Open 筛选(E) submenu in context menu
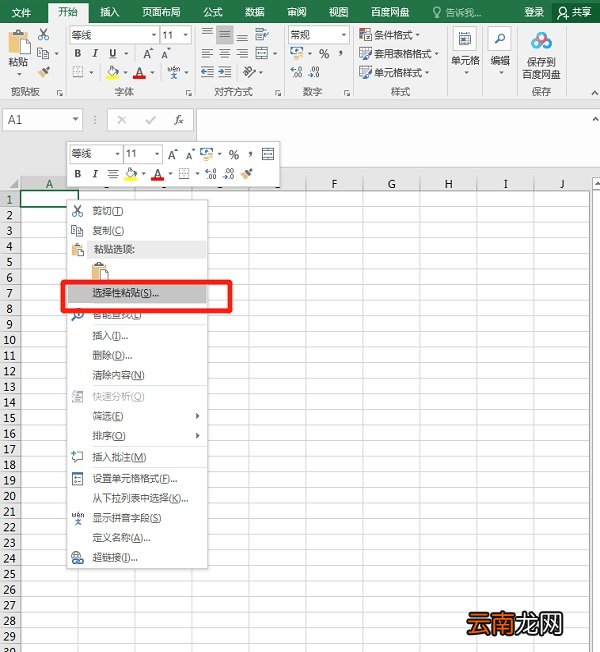 (137, 416)
